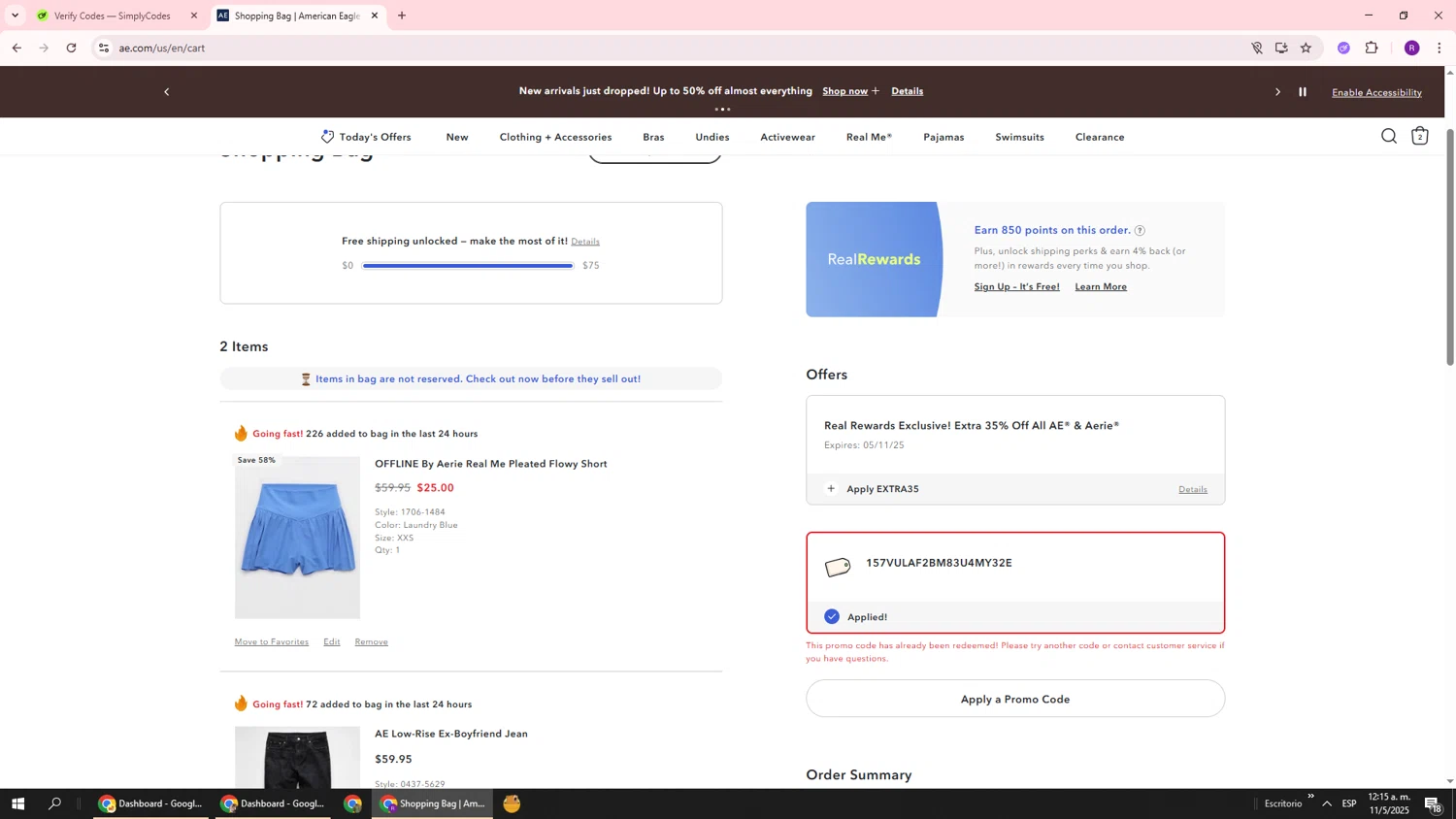Click ESP language indicator in taskbar
Image resolution: width=1456 pixels, height=819 pixels.
tap(1349, 803)
